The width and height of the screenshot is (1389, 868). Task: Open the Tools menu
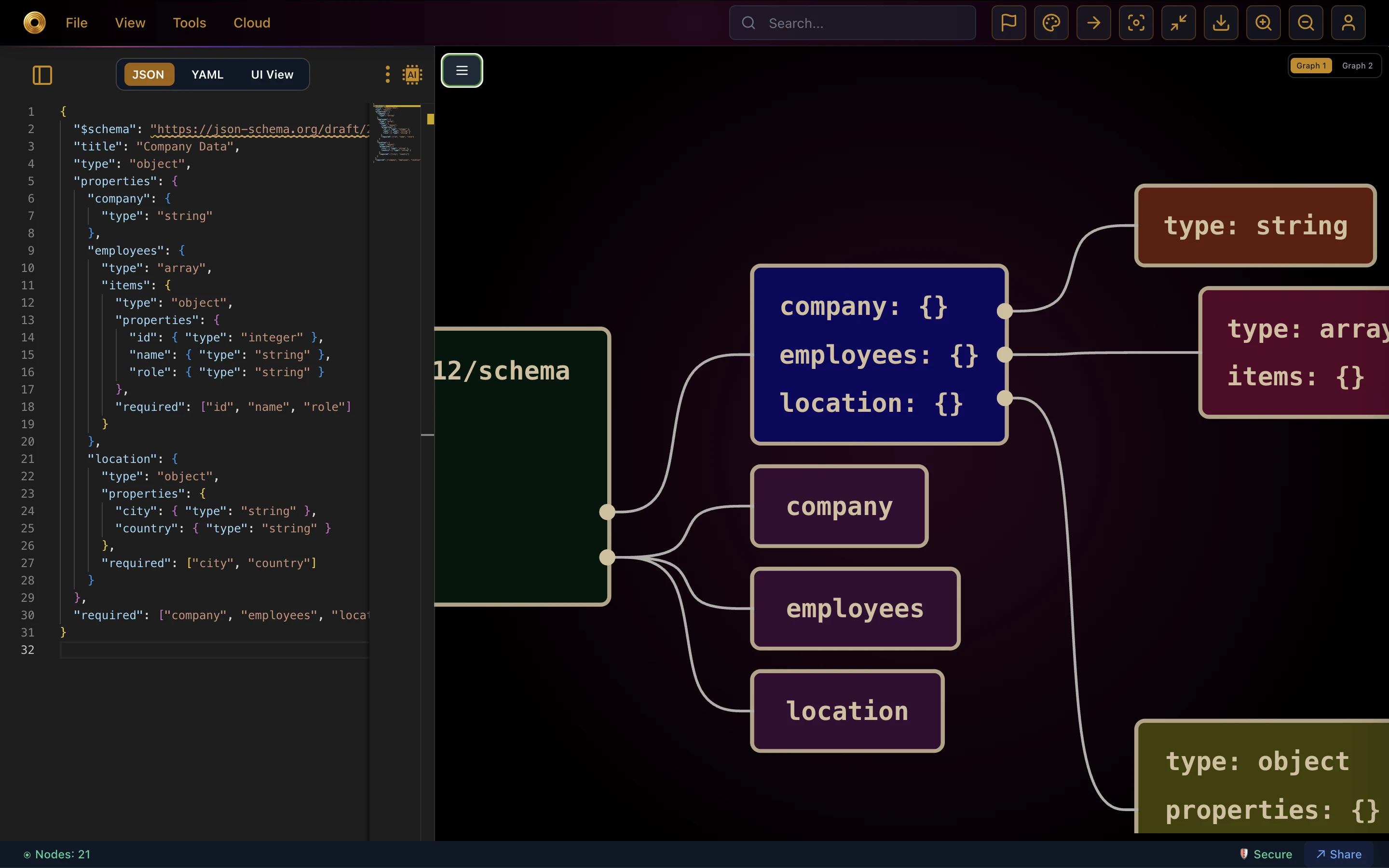(x=190, y=23)
